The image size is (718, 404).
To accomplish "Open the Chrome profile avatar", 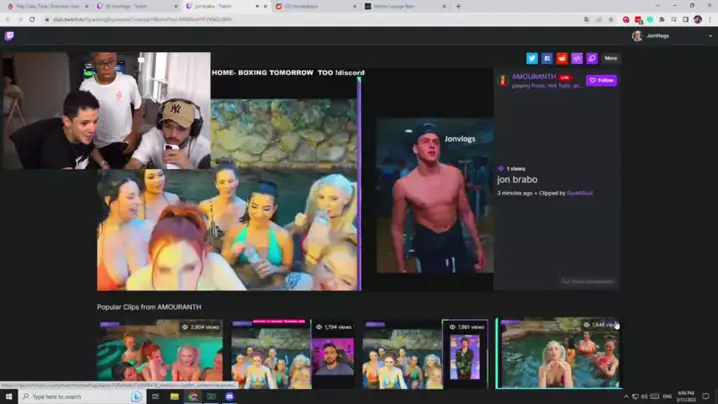I will pyautogui.click(x=698, y=20).
